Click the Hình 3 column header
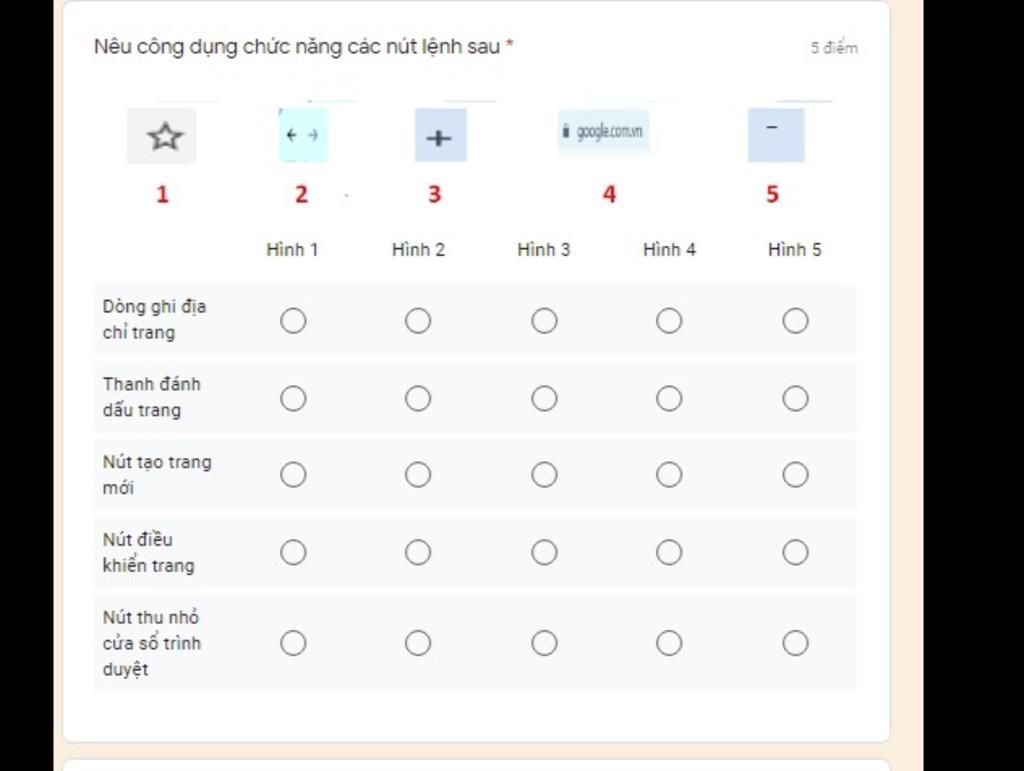Image resolution: width=1024 pixels, height=771 pixels. click(x=544, y=249)
